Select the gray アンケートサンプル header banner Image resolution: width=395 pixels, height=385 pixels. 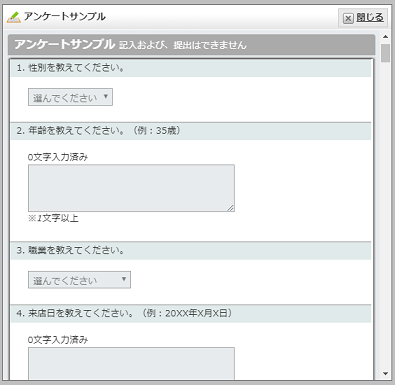[x=192, y=44]
